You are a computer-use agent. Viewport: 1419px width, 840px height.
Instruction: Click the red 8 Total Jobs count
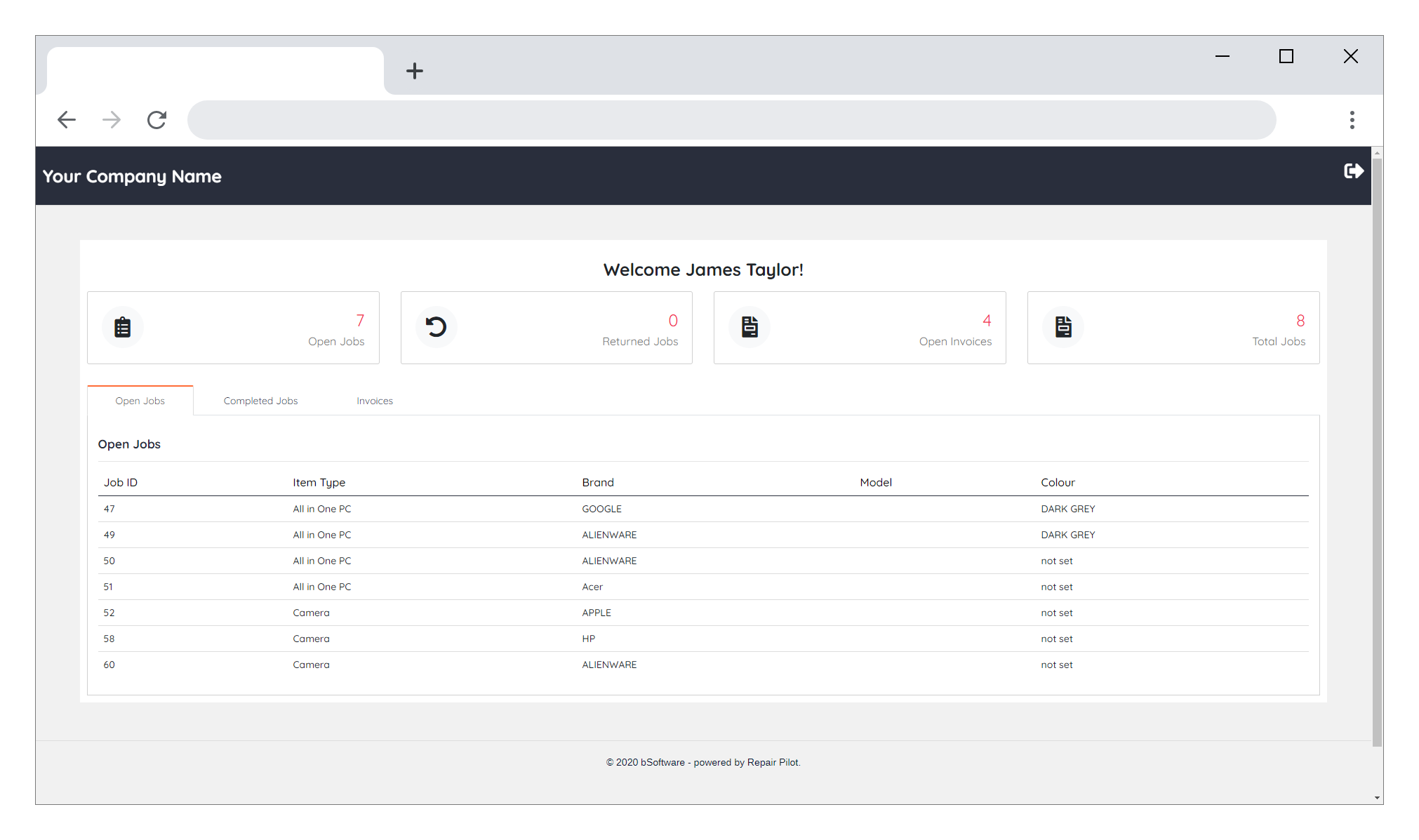(x=1300, y=321)
